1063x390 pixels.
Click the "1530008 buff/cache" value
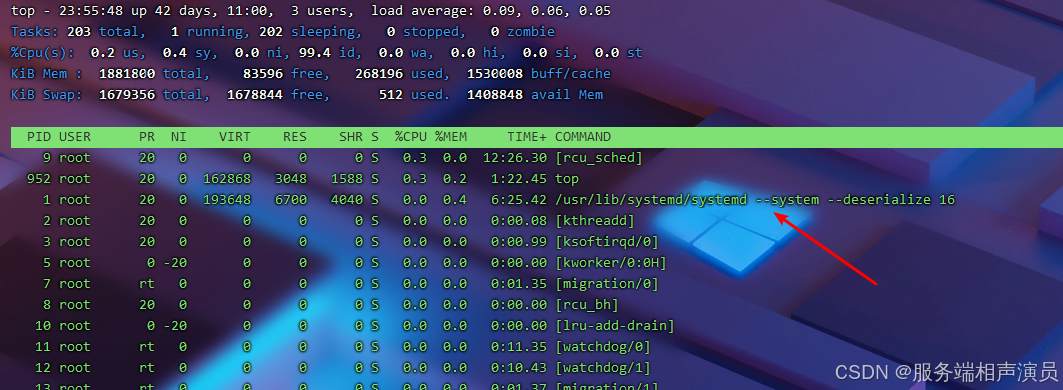click(x=538, y=74)
